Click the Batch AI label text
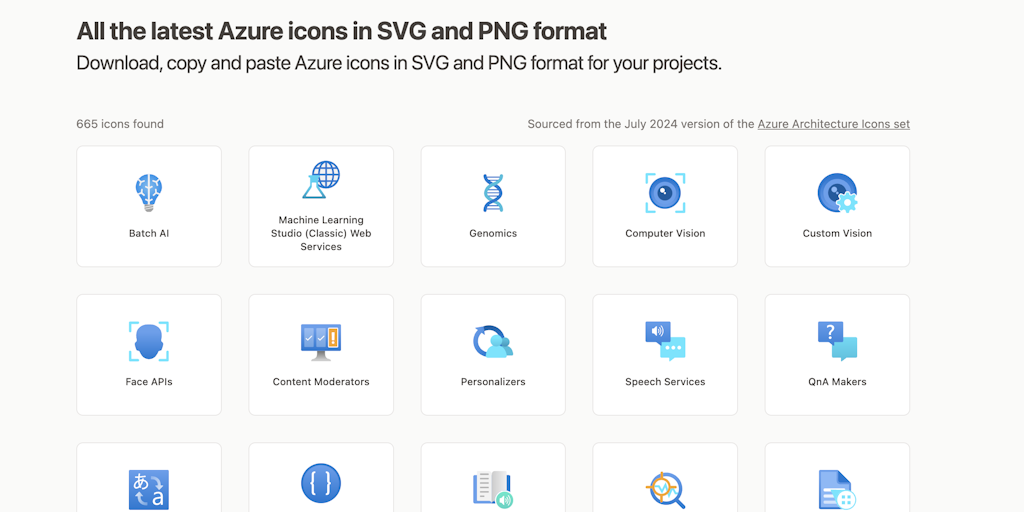Image resolution: width=1024 pixels, height=512 pixels. tap(149, 233)
